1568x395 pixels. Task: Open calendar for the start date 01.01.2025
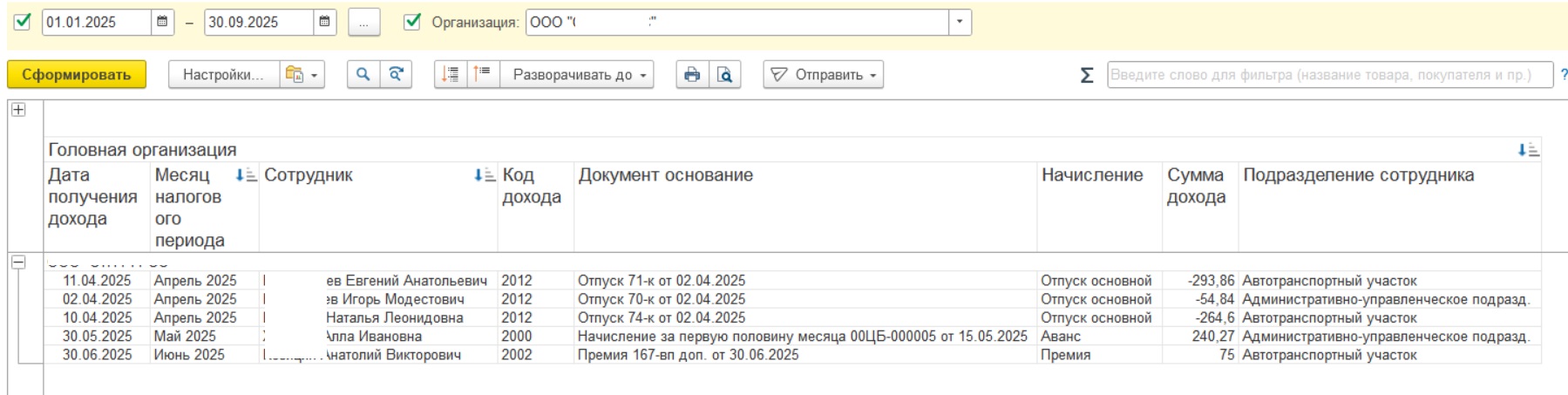click(162, 22)
